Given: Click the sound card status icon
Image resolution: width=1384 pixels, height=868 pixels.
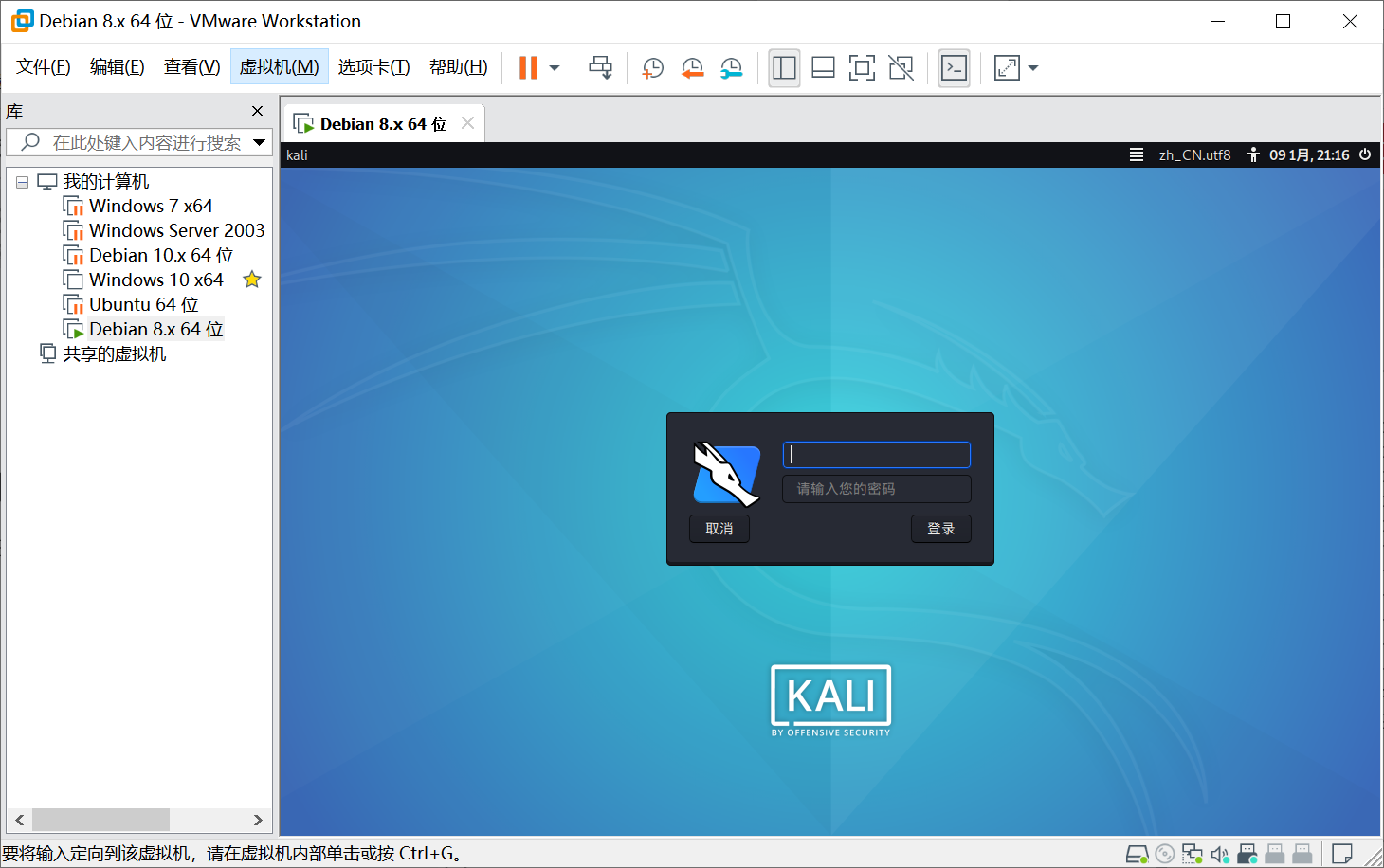Looking at the screenshot, I should (1220, 854).
